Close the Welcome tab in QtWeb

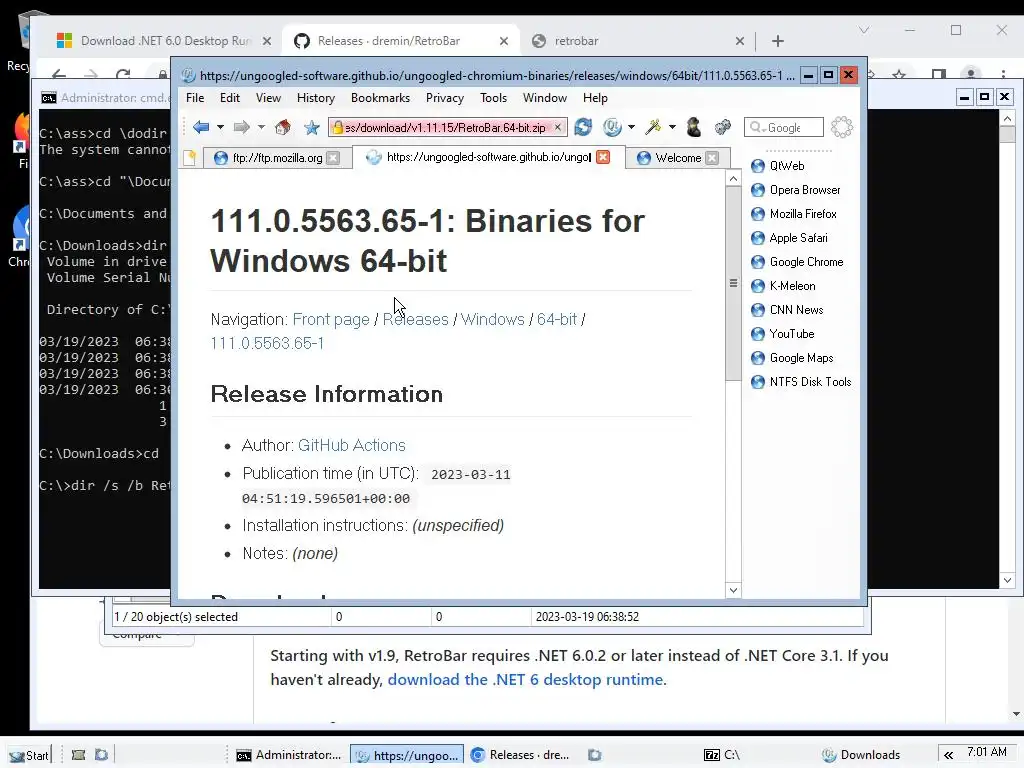(x=712, y=158)
